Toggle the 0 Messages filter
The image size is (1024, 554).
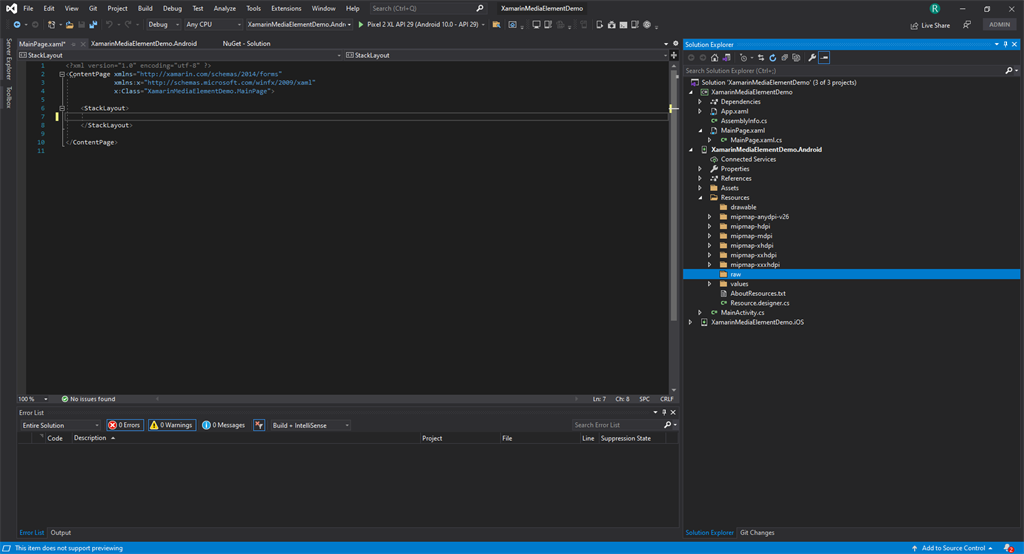[x=224, y=425]
